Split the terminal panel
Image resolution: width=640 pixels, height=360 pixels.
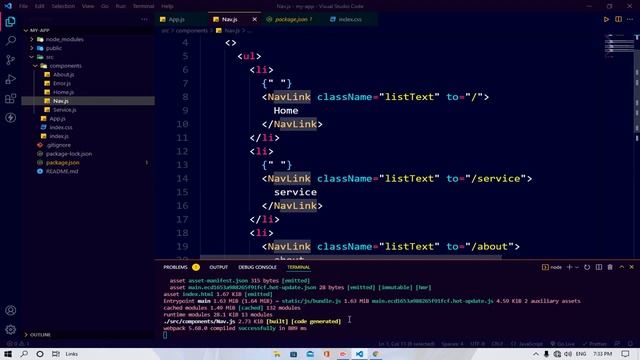coord(599,267)
